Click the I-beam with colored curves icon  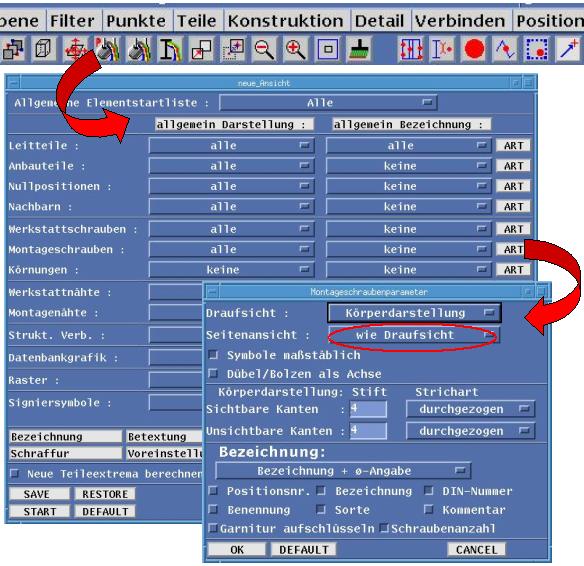click(170, 49)
